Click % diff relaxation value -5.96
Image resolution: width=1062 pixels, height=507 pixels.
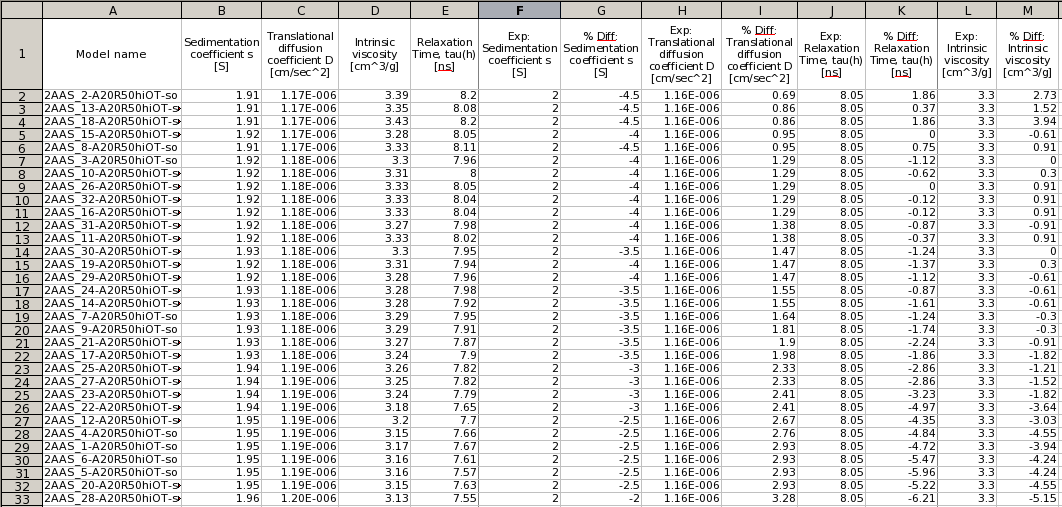click(901, 472)
